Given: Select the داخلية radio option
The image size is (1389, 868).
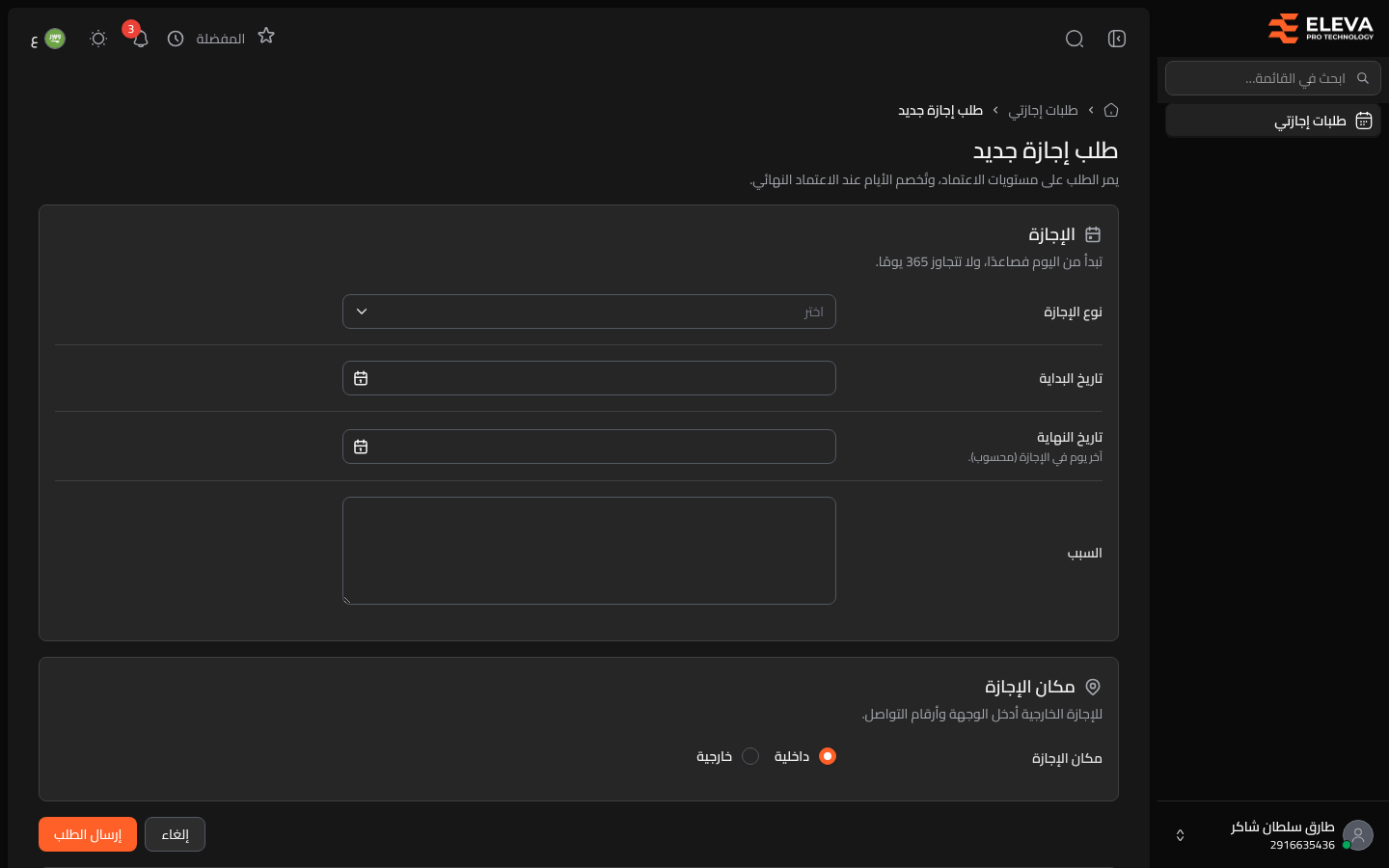Looking at the screenshot, I should [x=828, y=756].
